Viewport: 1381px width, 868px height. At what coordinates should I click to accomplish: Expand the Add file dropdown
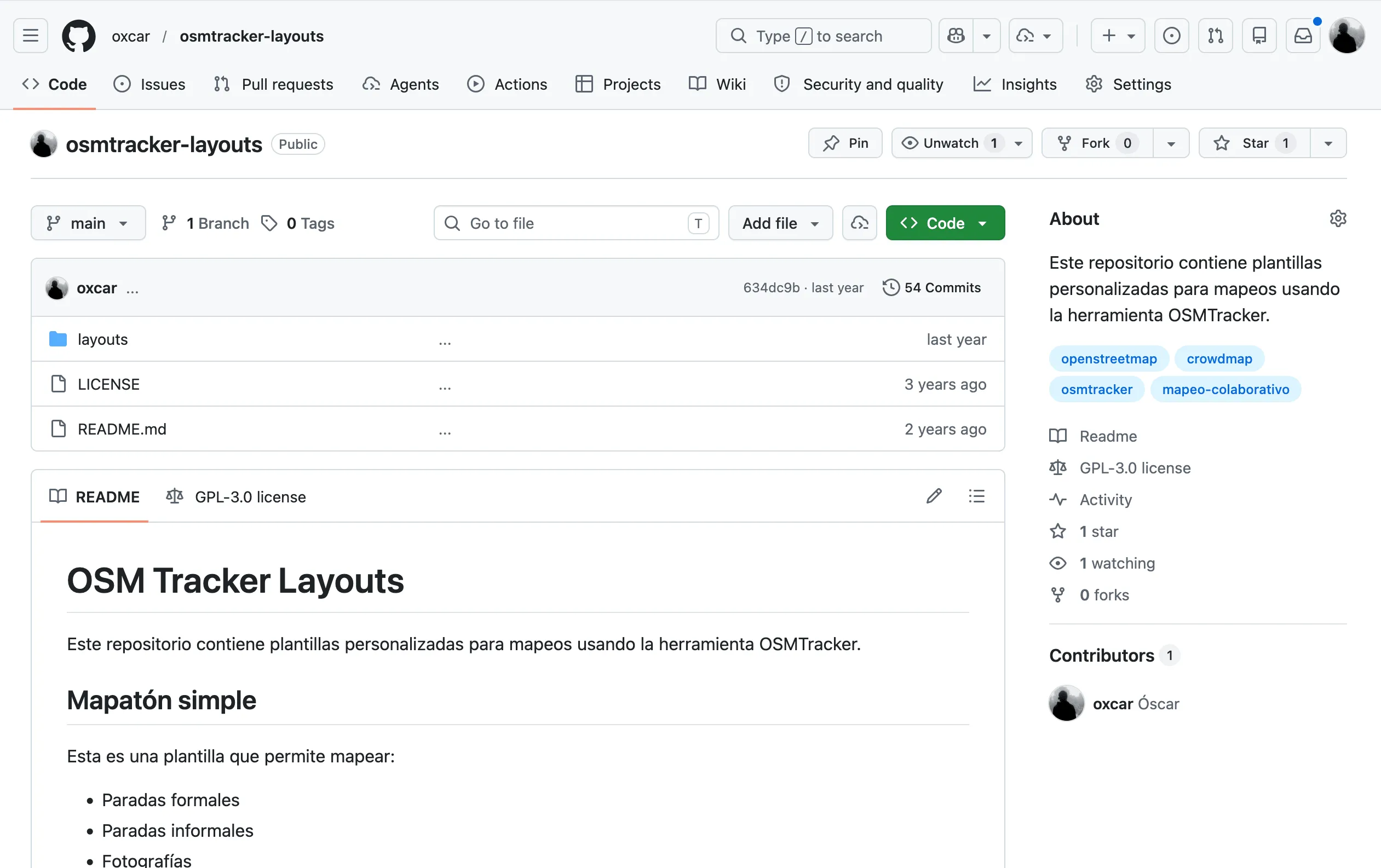780,223
